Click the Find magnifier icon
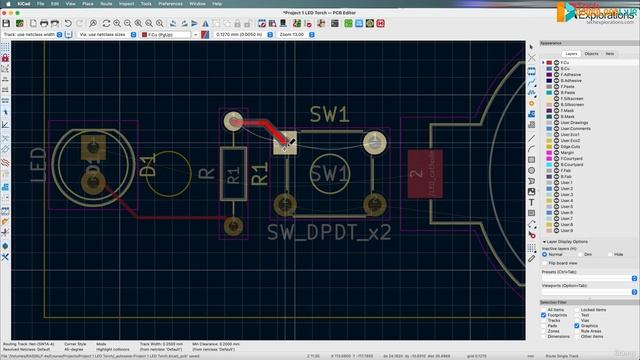This screenshot has width=640, height=360. coord(93,24)
